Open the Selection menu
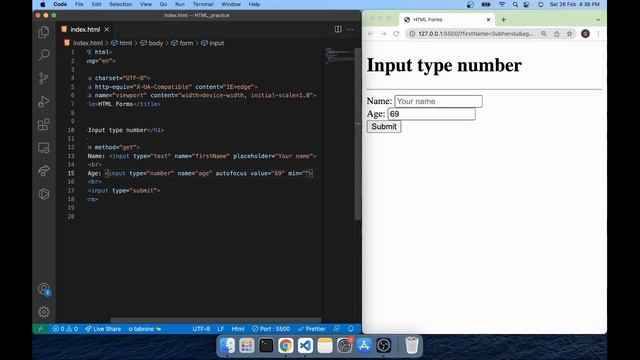Viewport: 640px width, 360px height. [120, 4]
